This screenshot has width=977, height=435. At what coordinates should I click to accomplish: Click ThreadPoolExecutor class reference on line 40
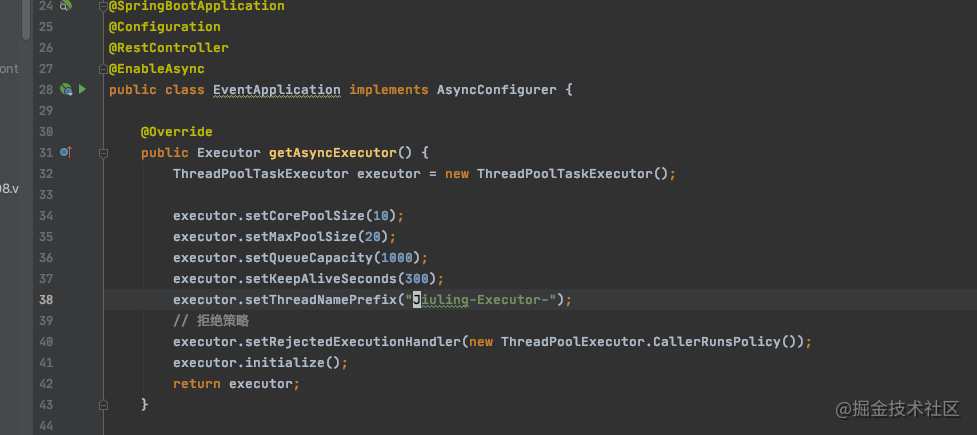point(573,342)
